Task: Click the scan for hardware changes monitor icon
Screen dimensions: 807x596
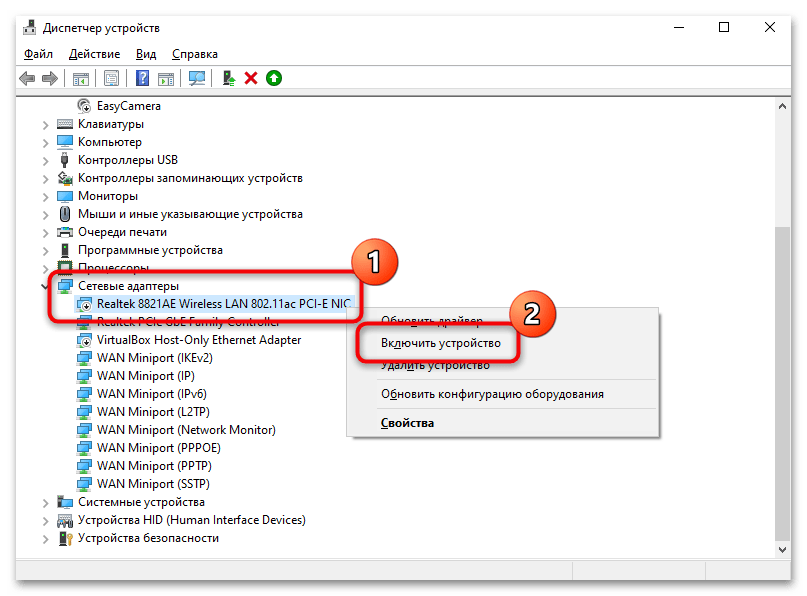Action: (197, 78)
